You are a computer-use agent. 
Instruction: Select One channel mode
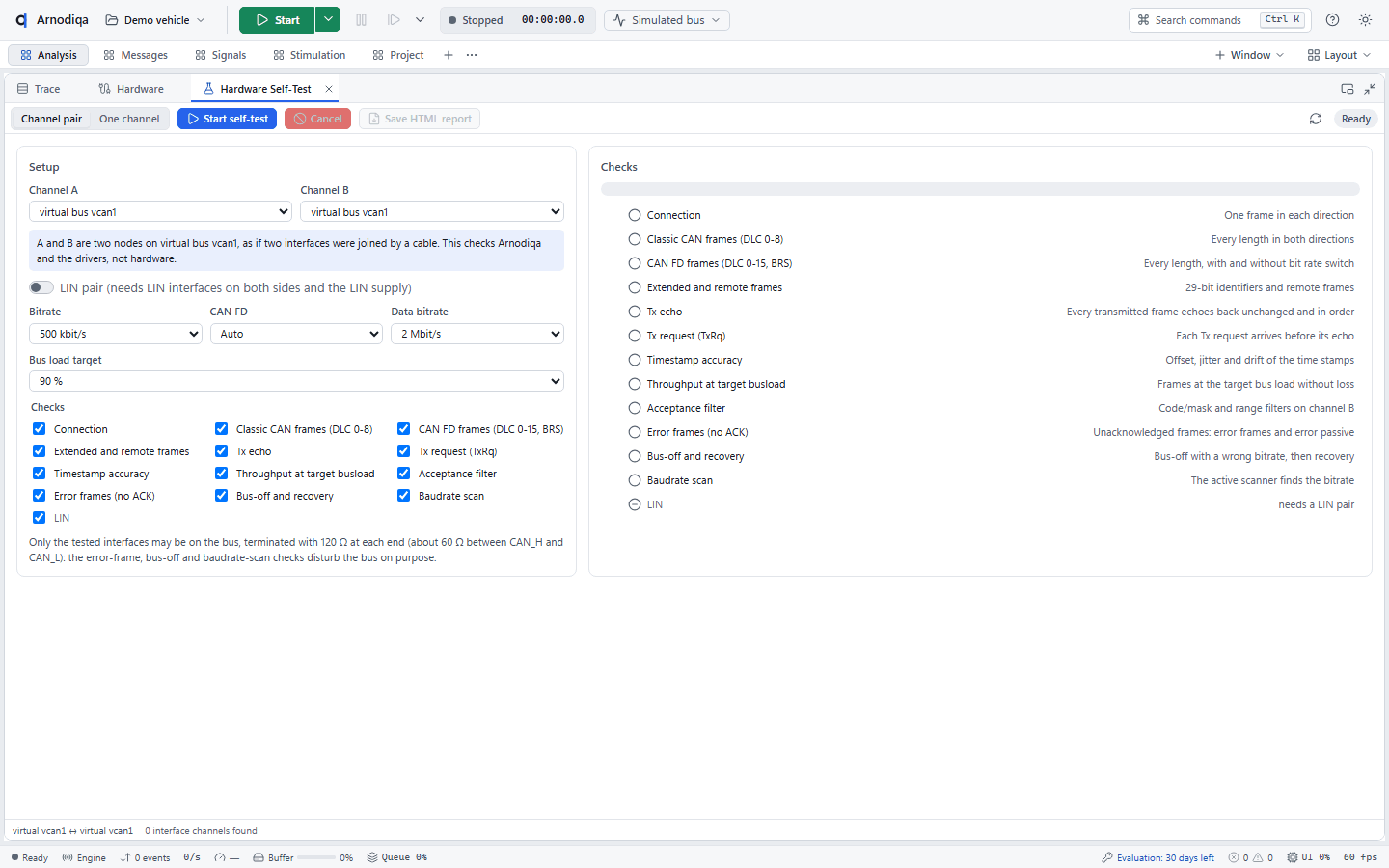tap(129, 119)
